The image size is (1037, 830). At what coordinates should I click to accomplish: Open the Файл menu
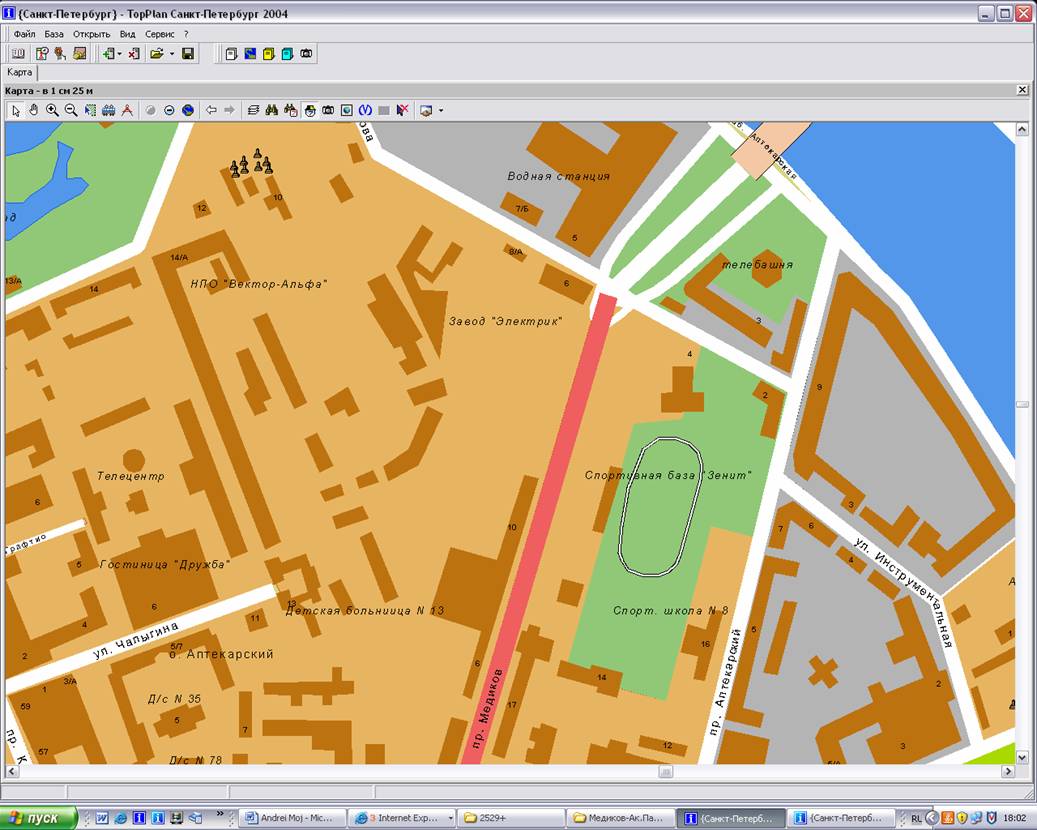pyautogui.click(x=24, y=34)
